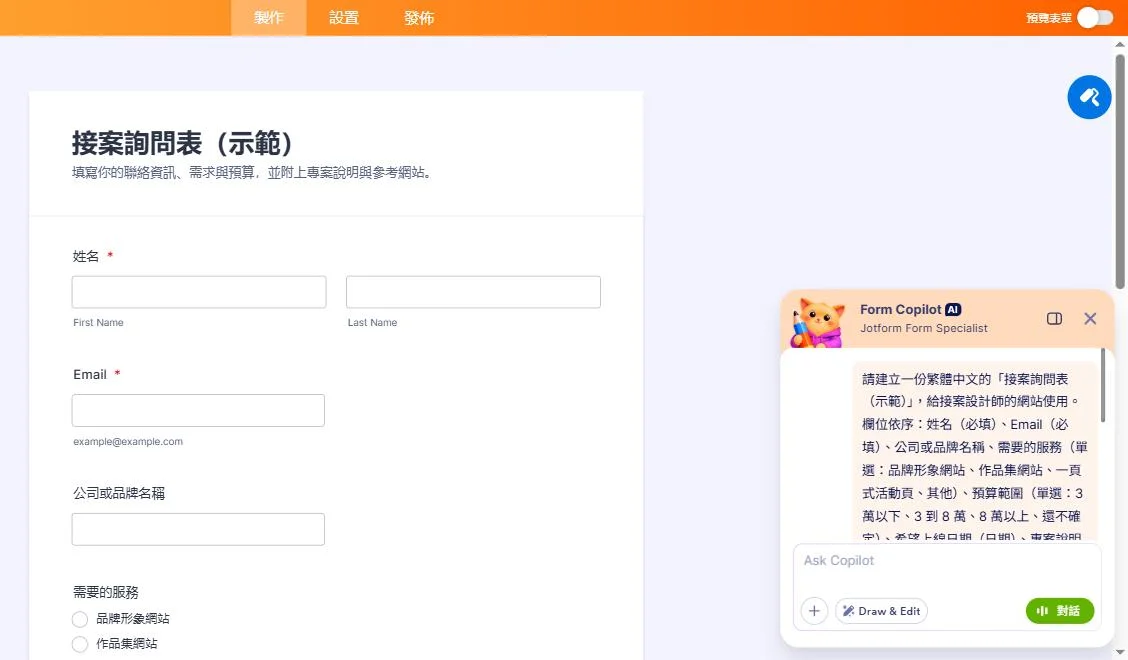Switch to the 製作 tab

(x=268, y=18)
